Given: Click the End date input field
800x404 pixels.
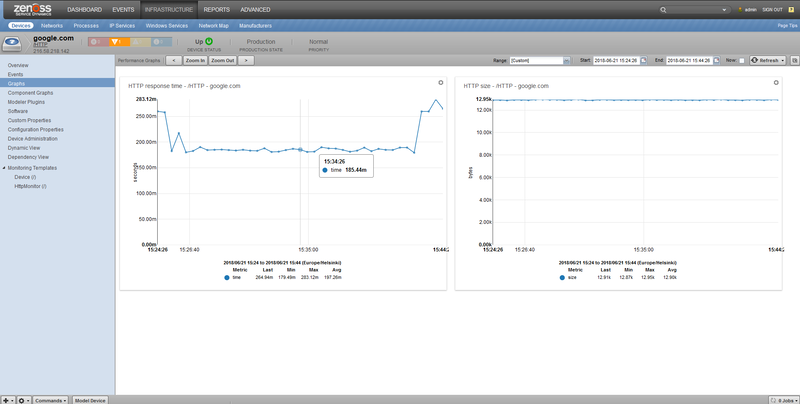Looking at the screenshot, I should pyautogui.click(x=689, y=60).
